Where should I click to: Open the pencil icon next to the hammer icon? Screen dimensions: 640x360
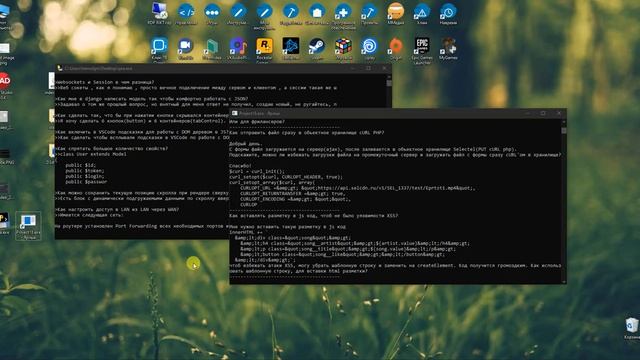(264, 12)
